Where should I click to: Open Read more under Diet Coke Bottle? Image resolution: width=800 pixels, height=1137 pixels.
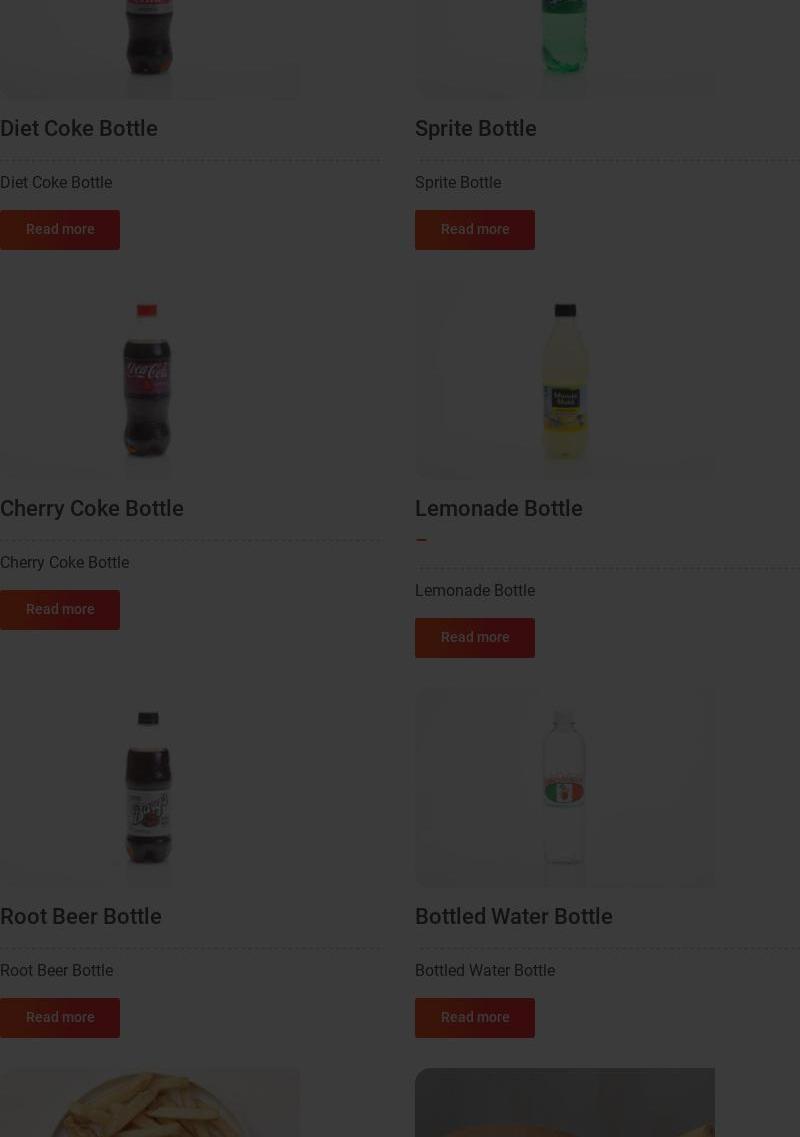tap(59, 230)
